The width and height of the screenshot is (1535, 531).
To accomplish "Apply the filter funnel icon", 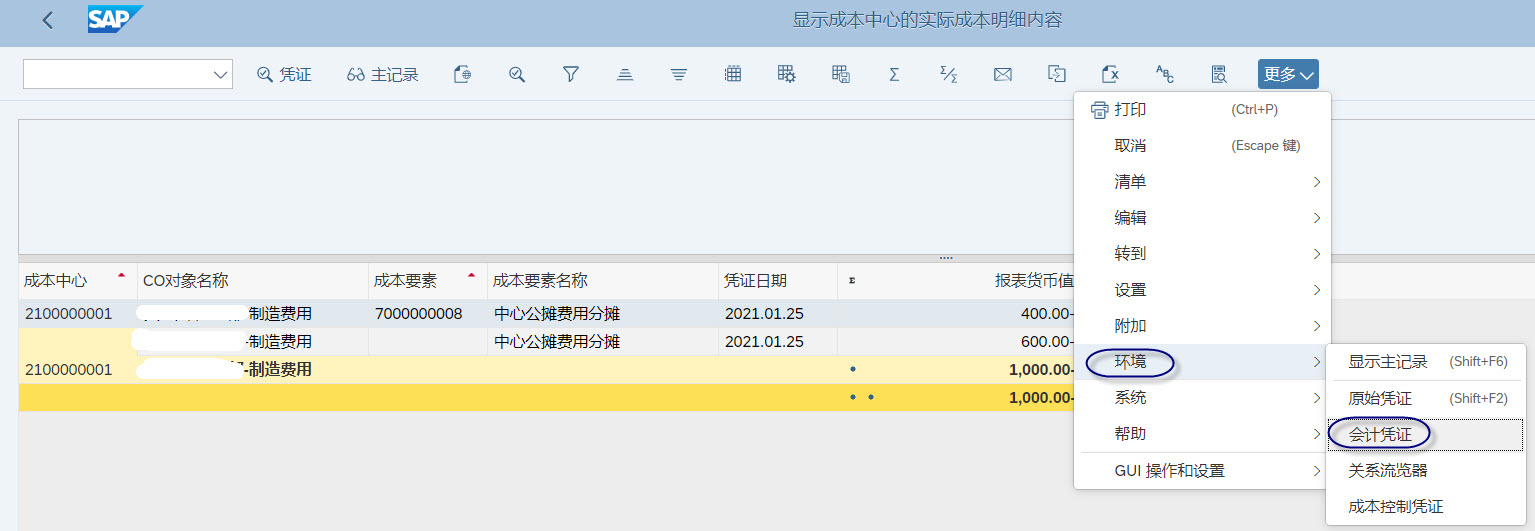I will [x=571, y=74].
